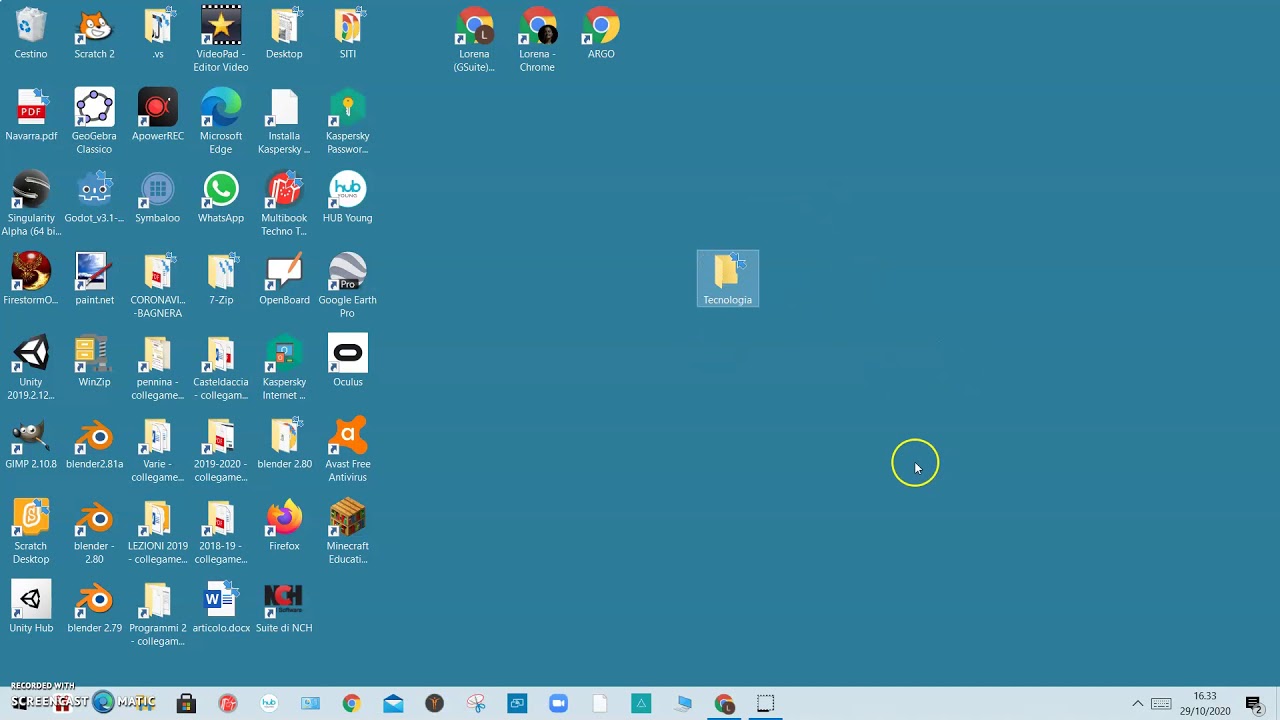1280x720 pixels.
Task: Open the SITI folder shortcut
Action: click(347, 34)
